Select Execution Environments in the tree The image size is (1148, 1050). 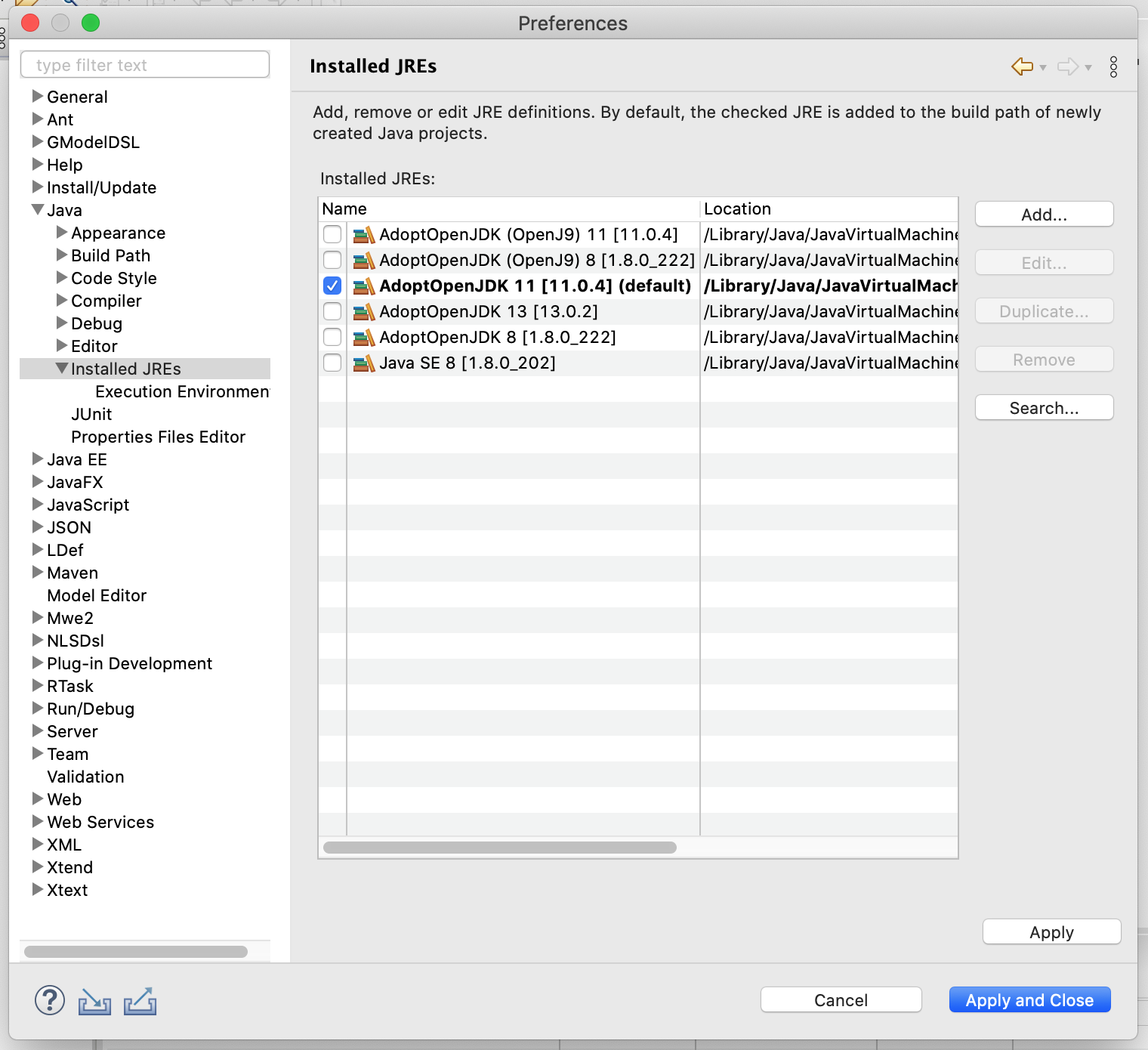pos(181,391)
